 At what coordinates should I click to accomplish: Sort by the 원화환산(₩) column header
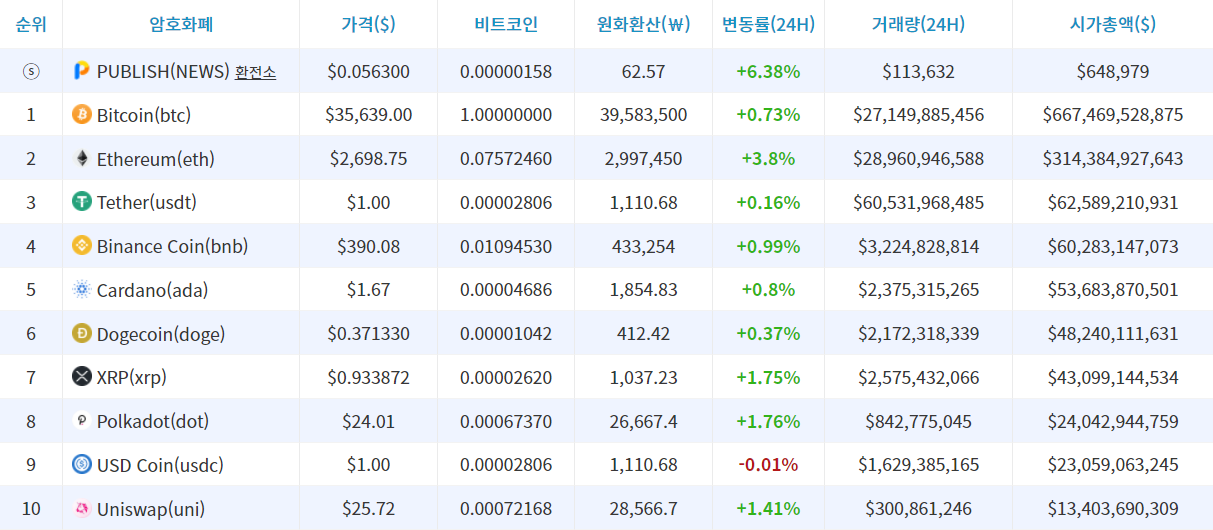click(644, 24)
